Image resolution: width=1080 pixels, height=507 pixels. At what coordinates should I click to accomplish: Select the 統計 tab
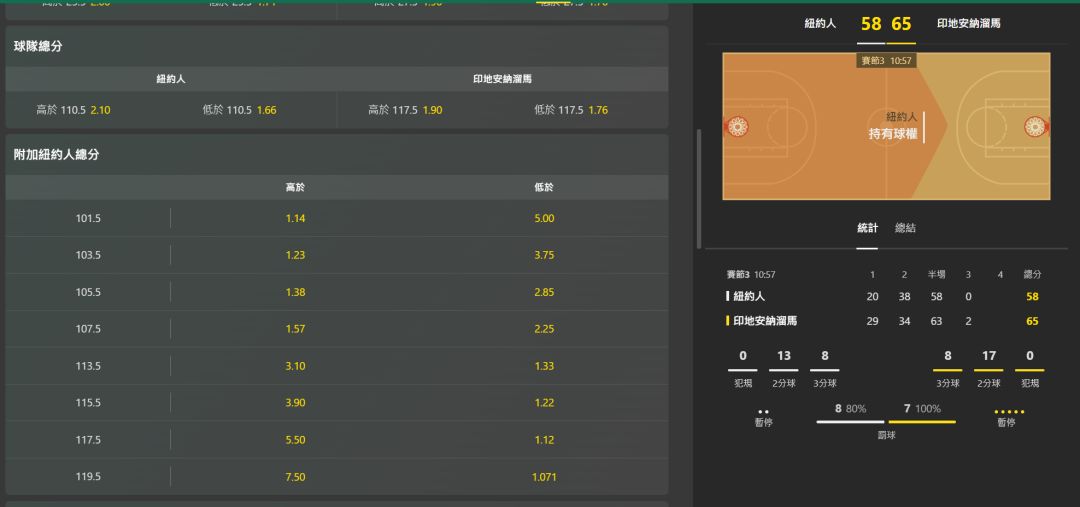coord(867,228)
